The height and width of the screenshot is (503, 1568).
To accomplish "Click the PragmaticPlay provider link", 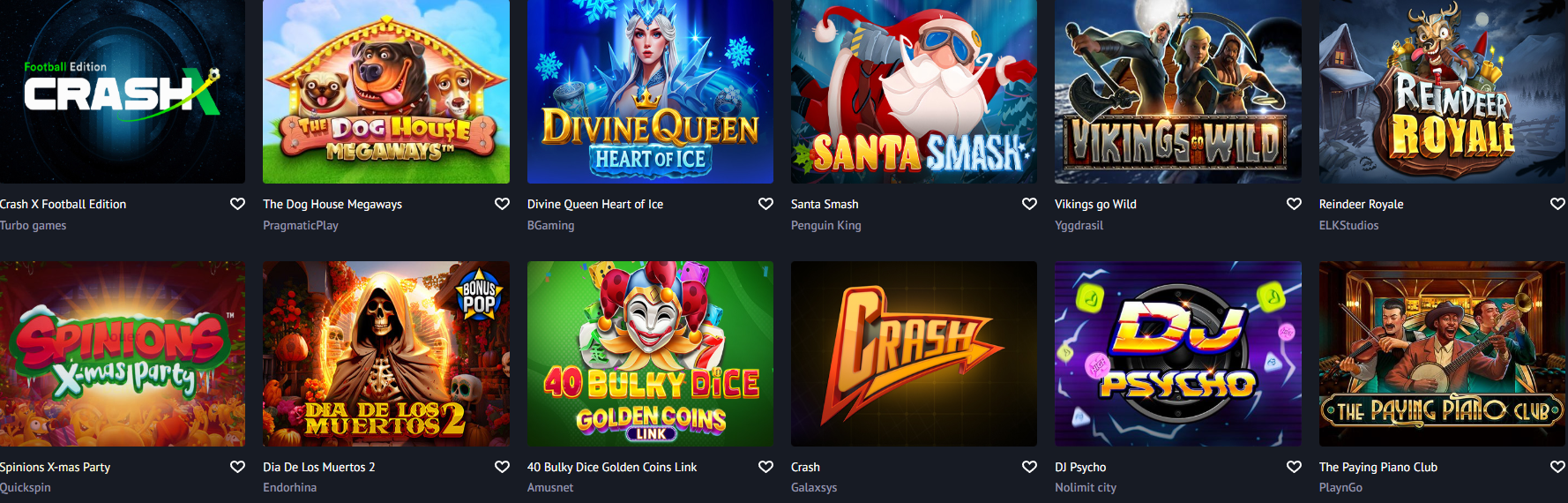I will click(x=301, y=225).
